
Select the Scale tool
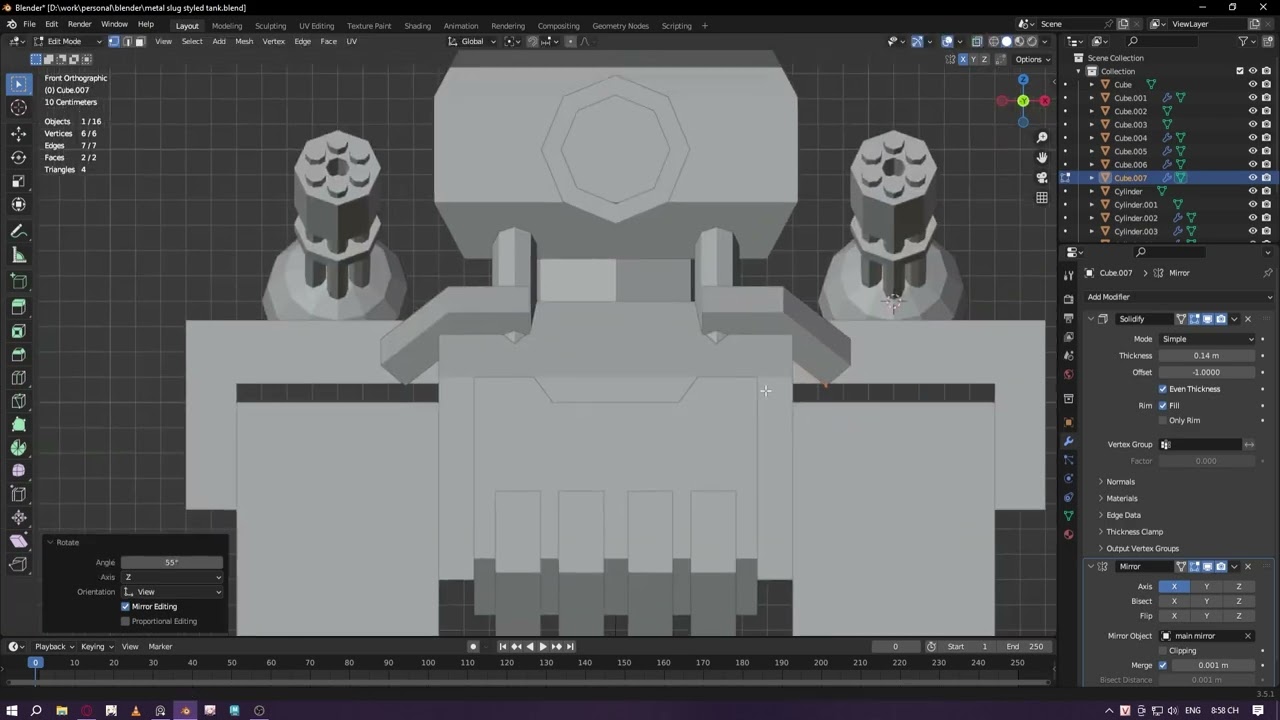(x=18, y=181)
